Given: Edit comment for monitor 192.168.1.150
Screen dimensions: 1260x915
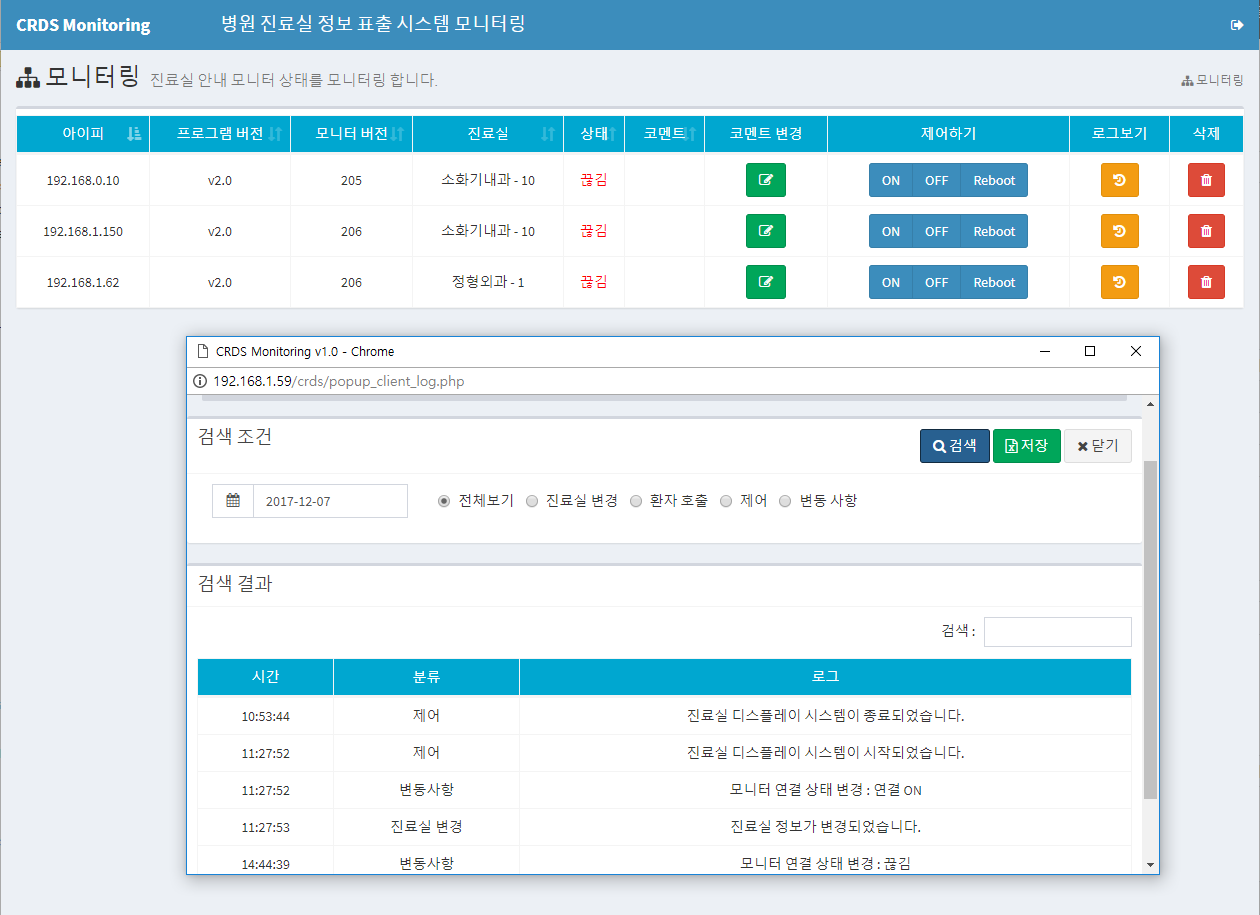Looking at the screenshot, I should [x=766, y=231].
